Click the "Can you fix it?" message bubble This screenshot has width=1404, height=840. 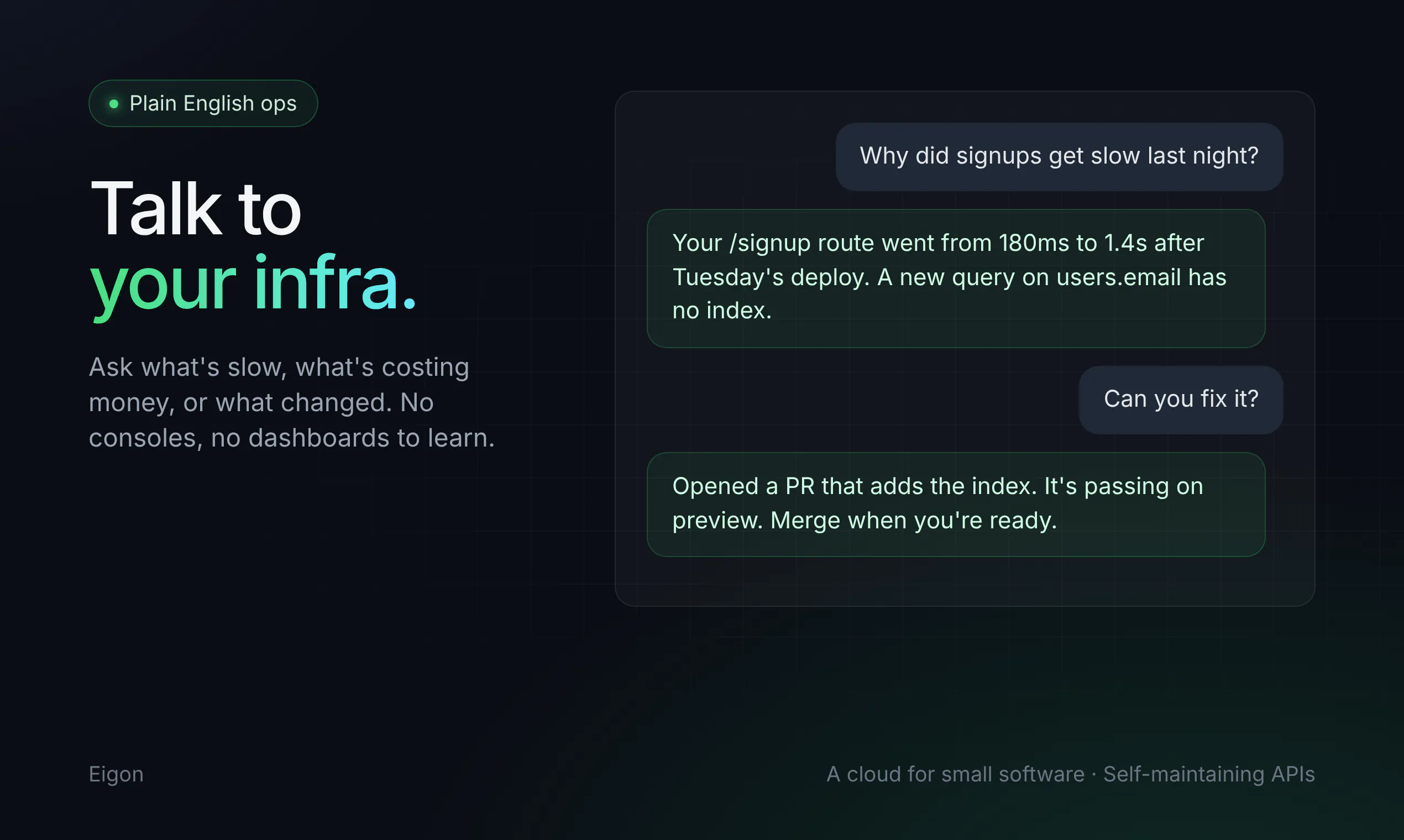click(1180, 400)
